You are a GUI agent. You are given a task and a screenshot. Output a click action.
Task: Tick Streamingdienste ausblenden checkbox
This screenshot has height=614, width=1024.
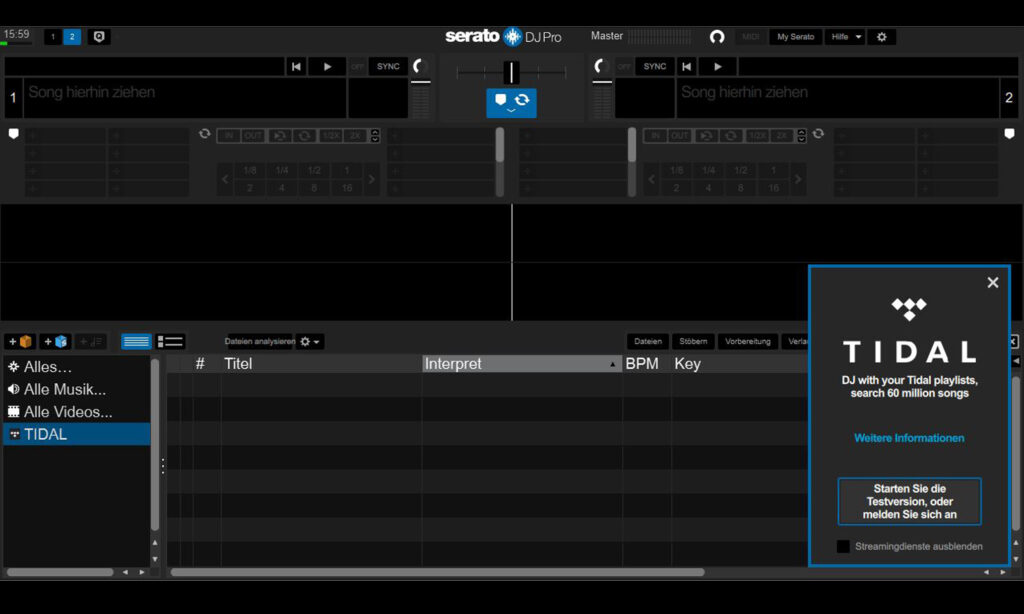(843, 546)
